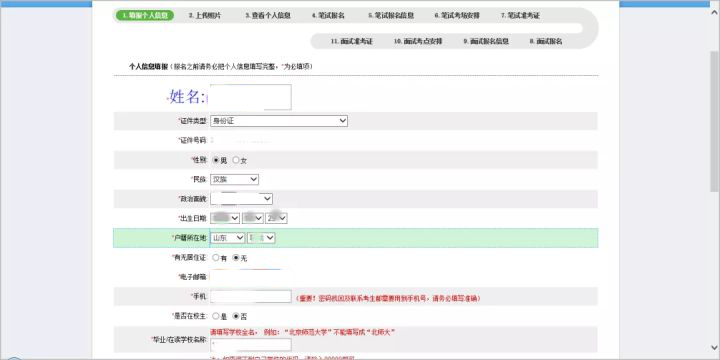This screenshot has height=360, width=720.
Task: Click the red 请填写学校全名 hint
Action: [303, 332]
